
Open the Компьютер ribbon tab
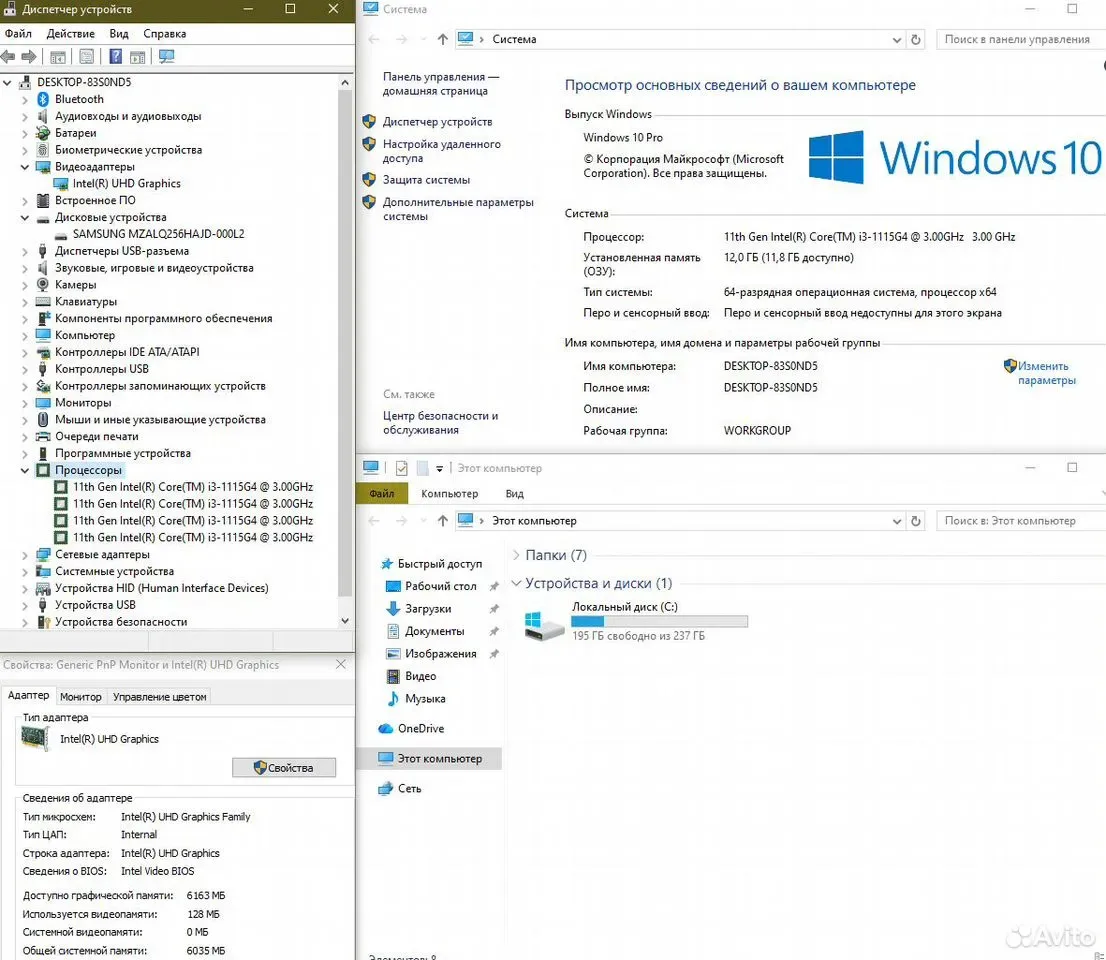point(449,494)
